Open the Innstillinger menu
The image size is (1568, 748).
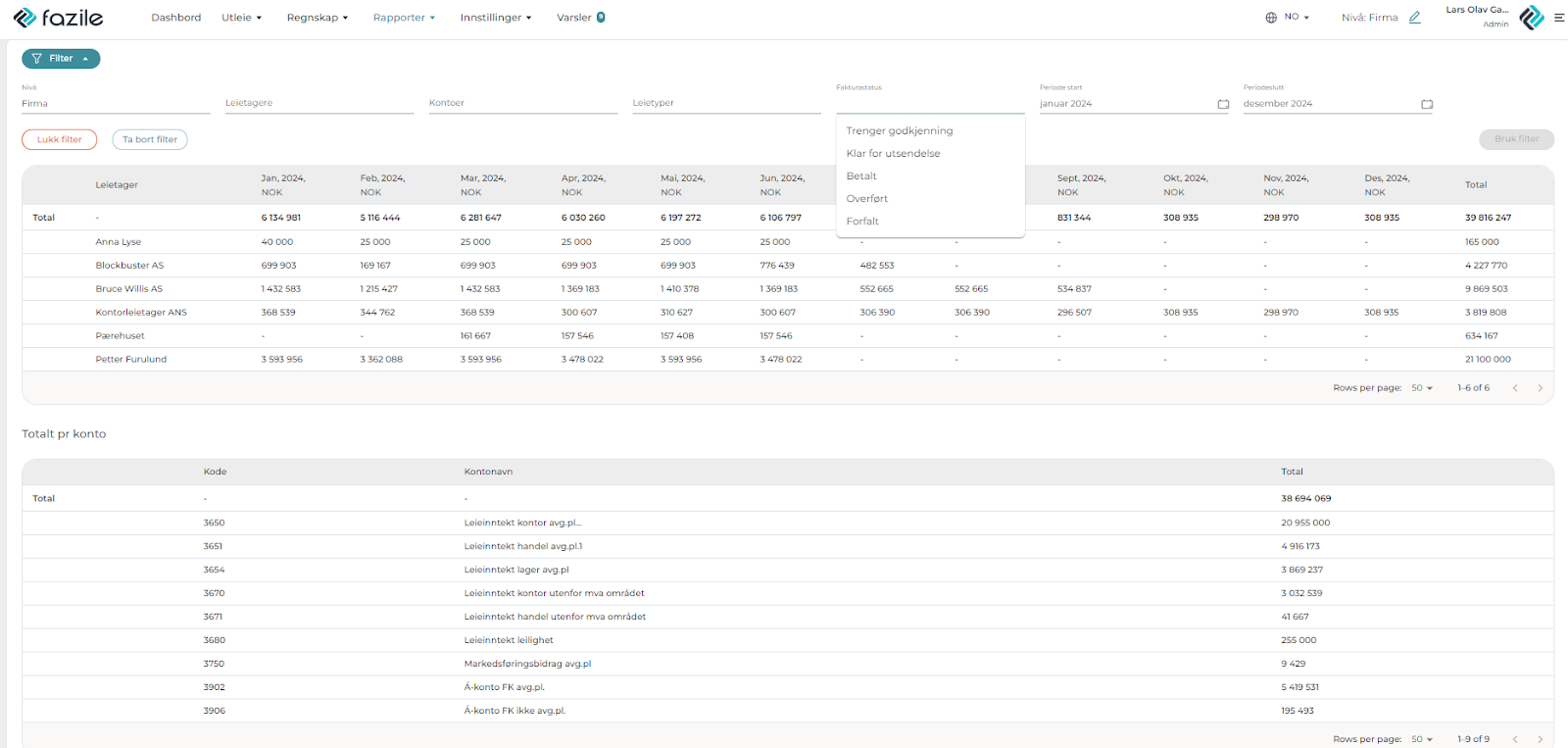pos(496,18)
